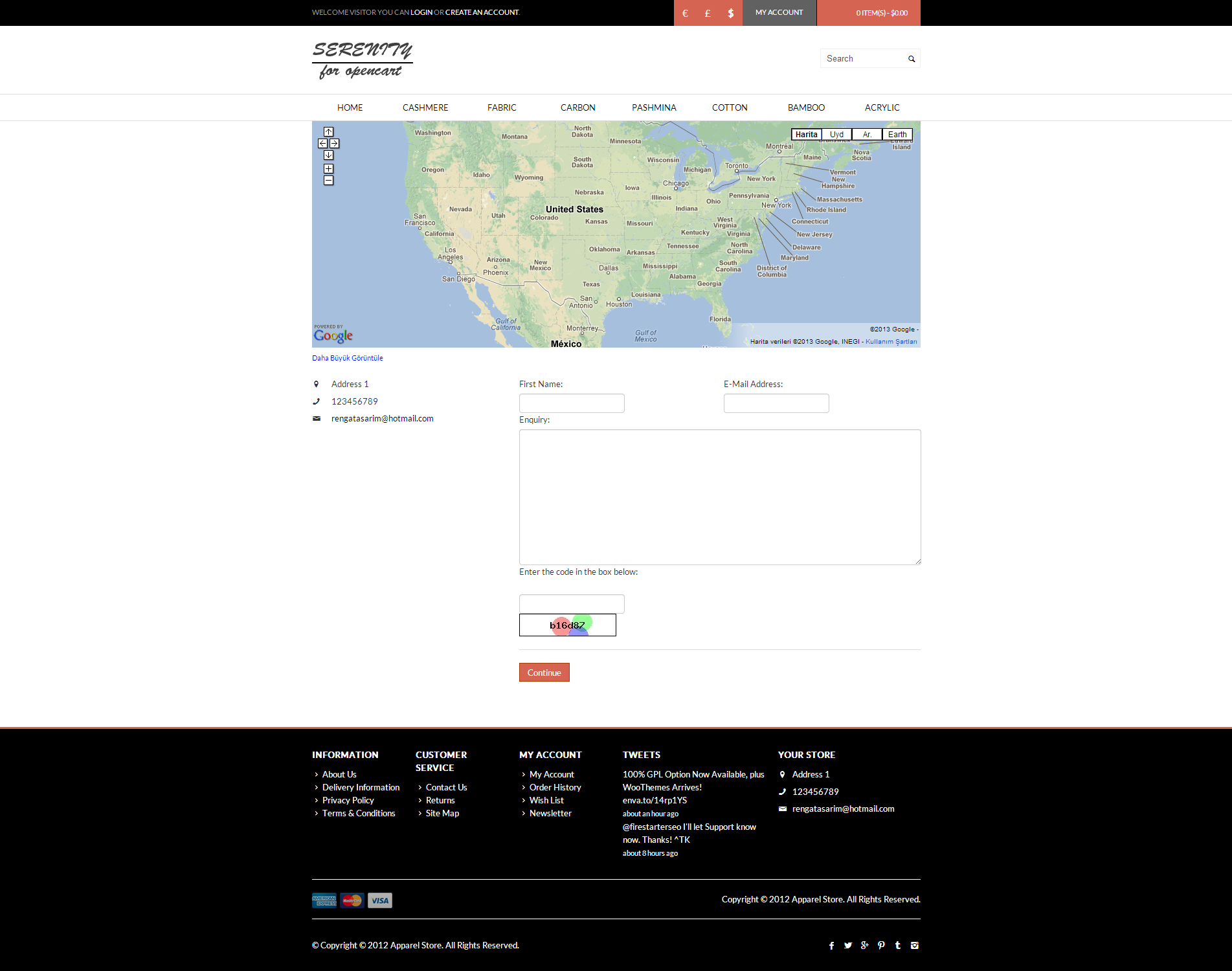Click the Pinterest icon in footer
The image size is (1232, 971).
pyautogui.click(x=881, y=946)
